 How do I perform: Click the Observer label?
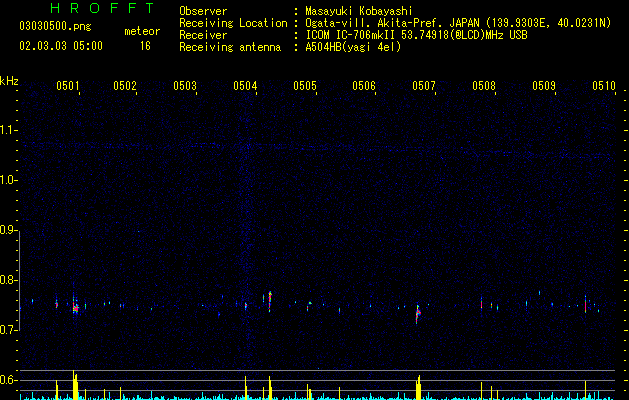[x=203, y=11]
